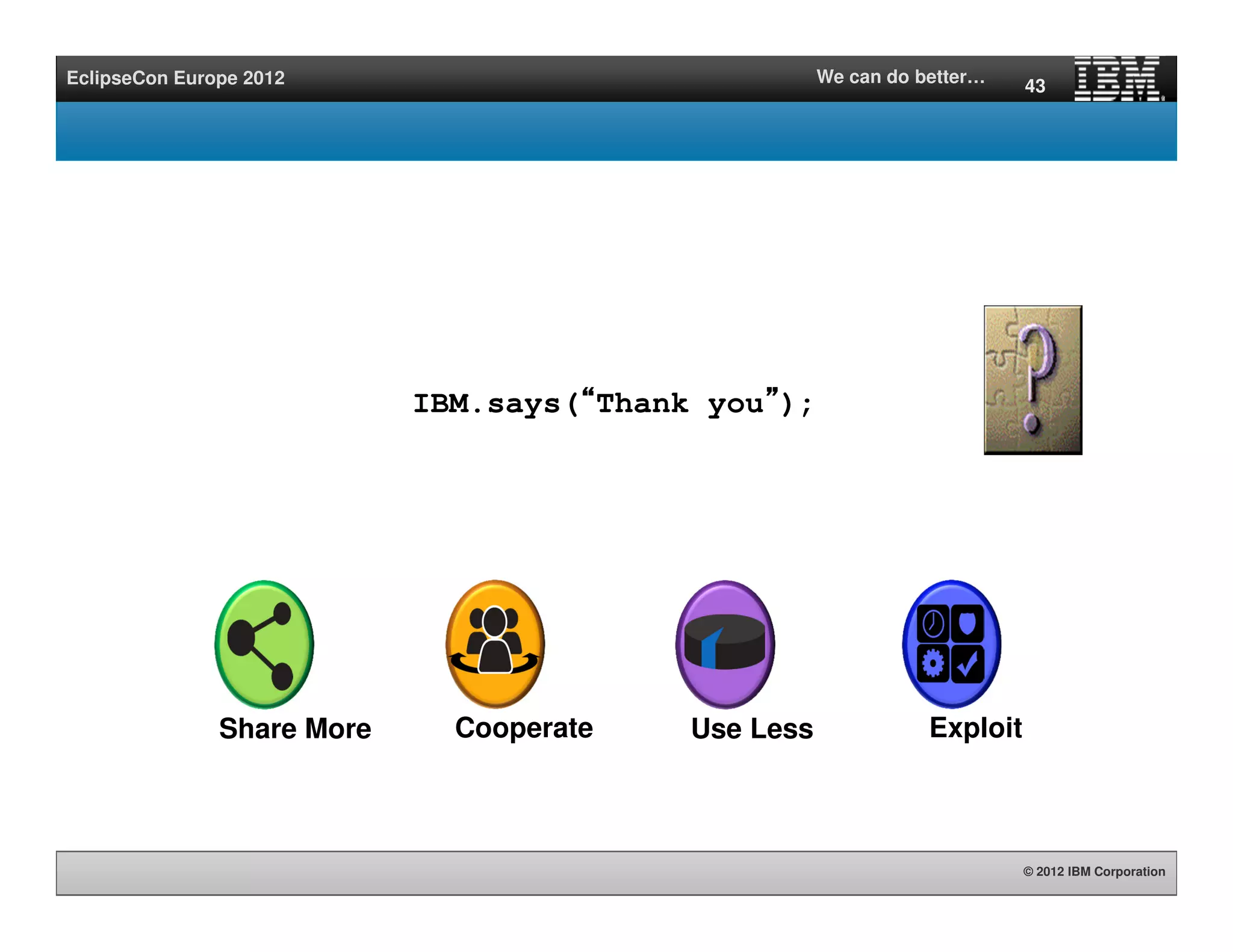
Task: Click the "© 2012 IBM Corporation" footer text
Action: [x=1094, y=871]
